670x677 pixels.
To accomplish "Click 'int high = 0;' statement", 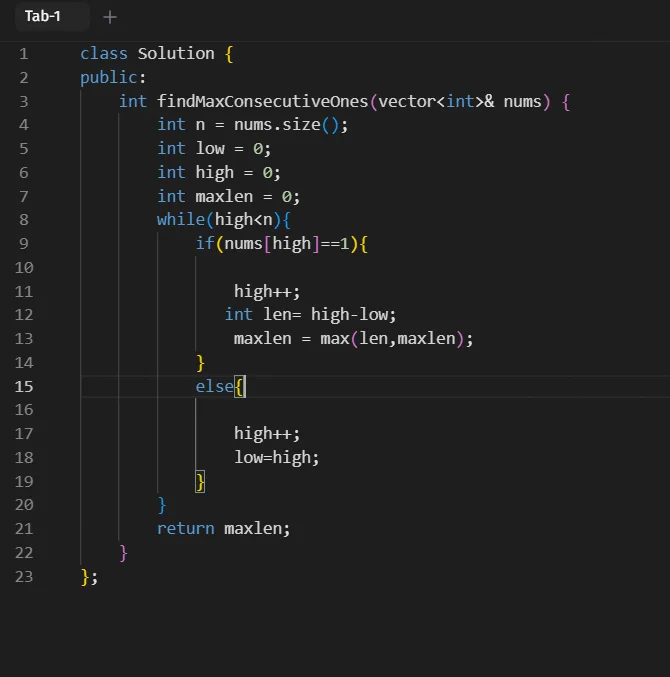I will click(219, 173).
